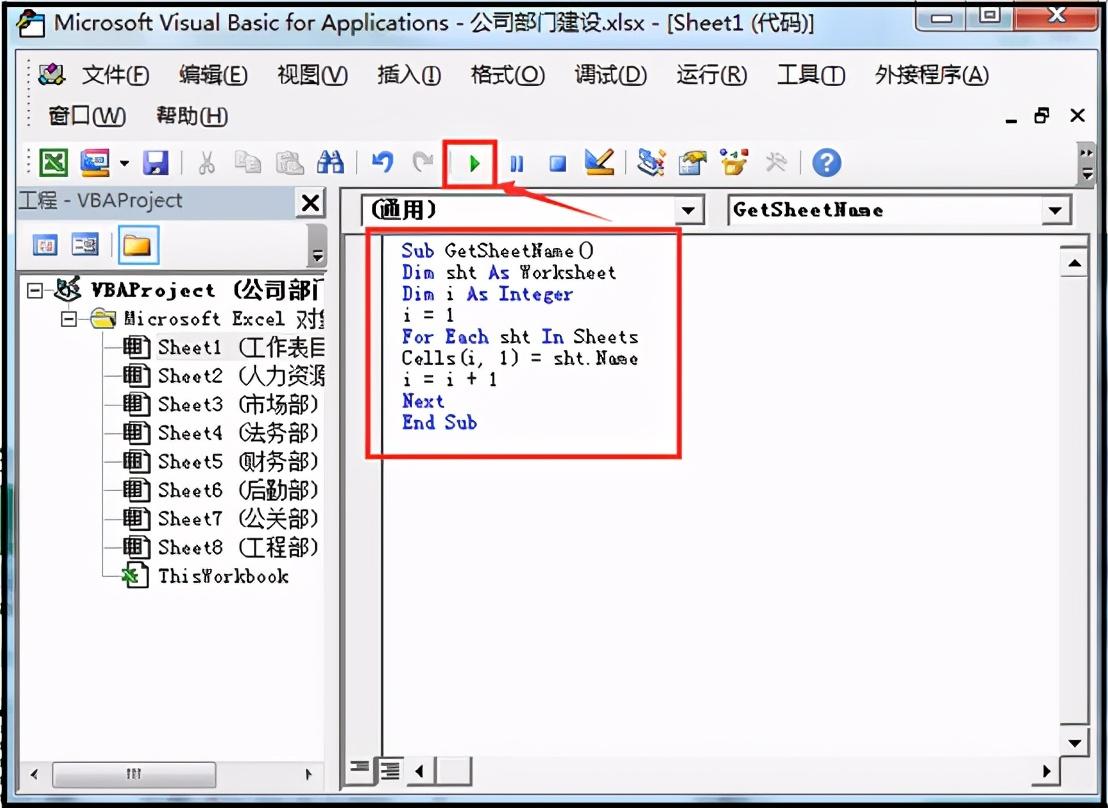
Task: Run the macro with green play button
Action: (473, 164)
